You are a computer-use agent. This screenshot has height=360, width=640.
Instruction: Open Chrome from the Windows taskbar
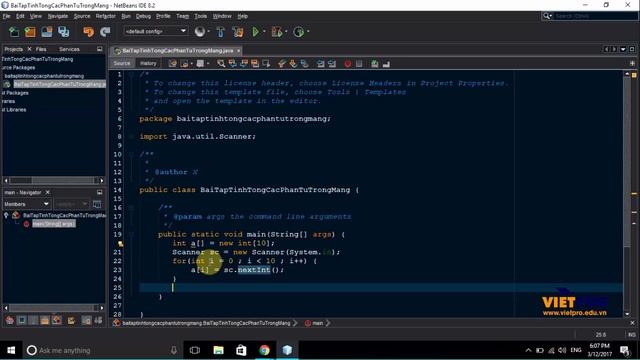[264, 350]
